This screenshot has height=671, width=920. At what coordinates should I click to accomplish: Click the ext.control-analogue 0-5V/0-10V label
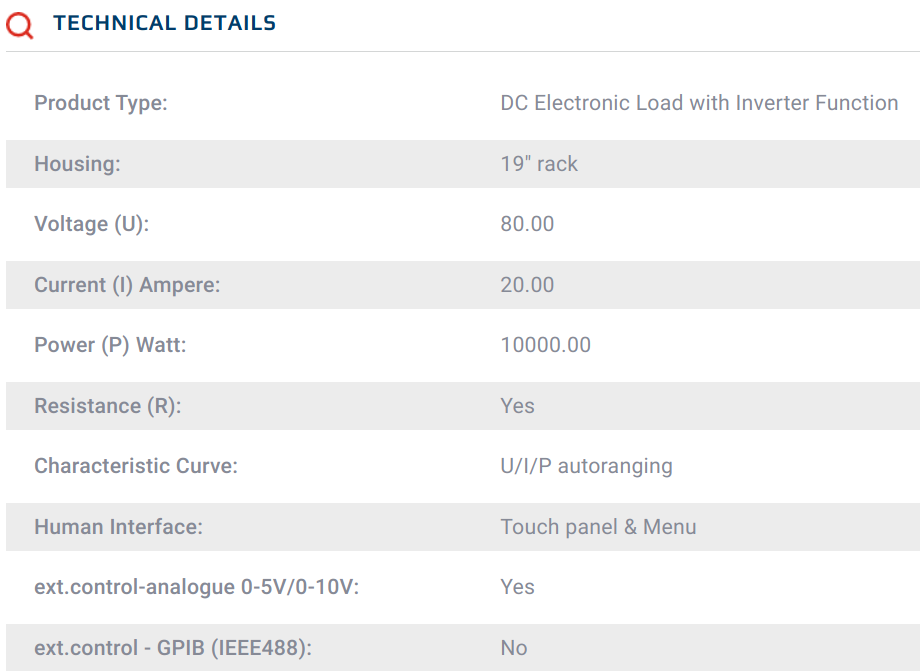196,587
